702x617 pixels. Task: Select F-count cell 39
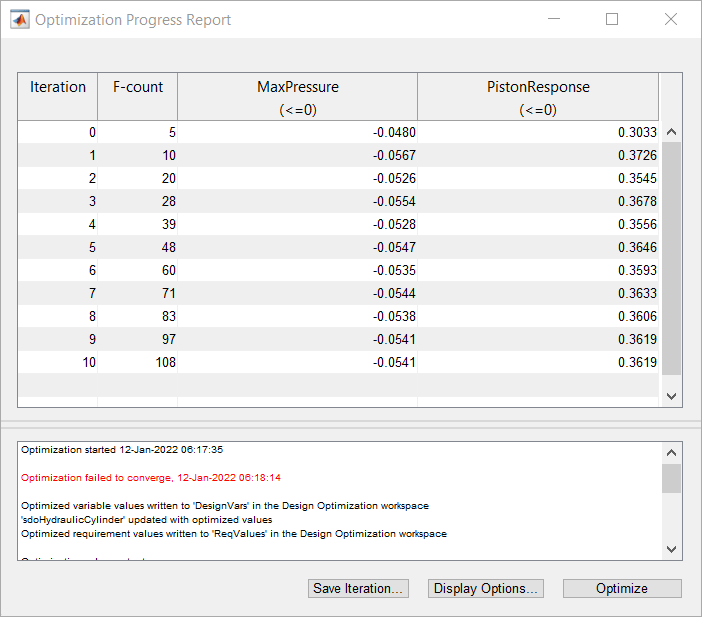[x=137, y=224]
